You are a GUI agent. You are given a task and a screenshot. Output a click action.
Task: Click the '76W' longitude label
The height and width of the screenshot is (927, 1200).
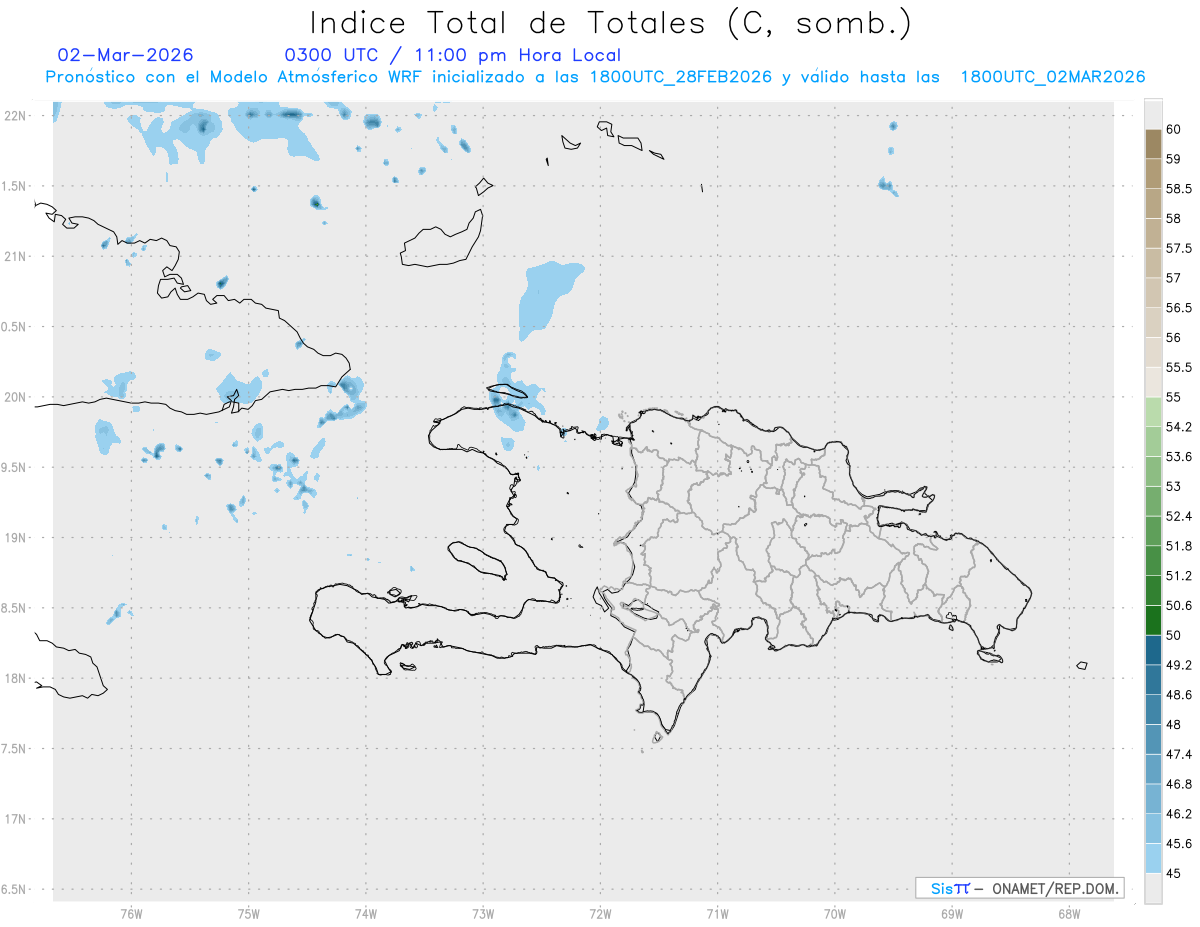tap(131, 913)
